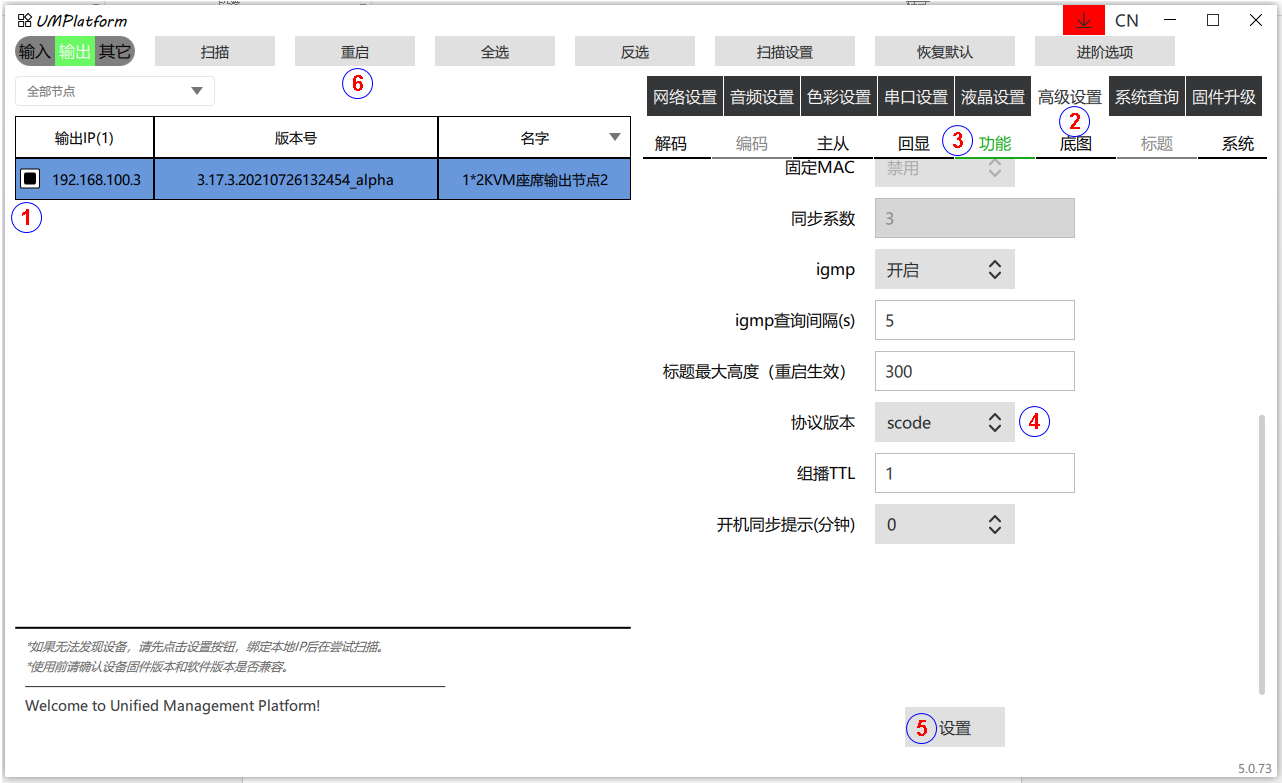Tick the checkbox for device 192.168.100.3

(x=30, y=179)
